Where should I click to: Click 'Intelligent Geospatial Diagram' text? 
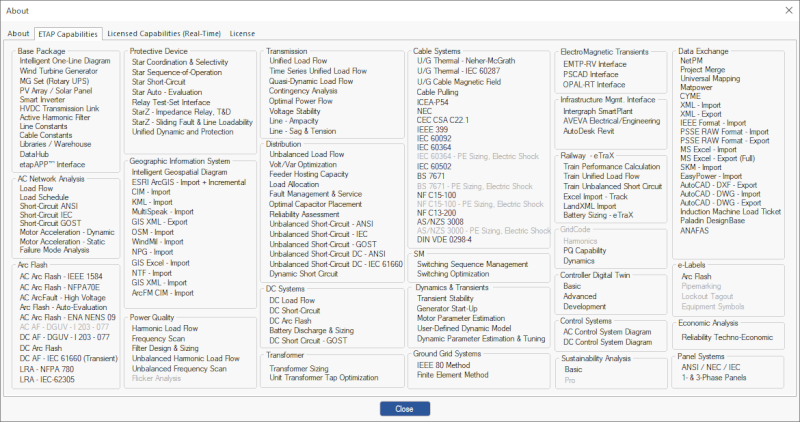179,172
